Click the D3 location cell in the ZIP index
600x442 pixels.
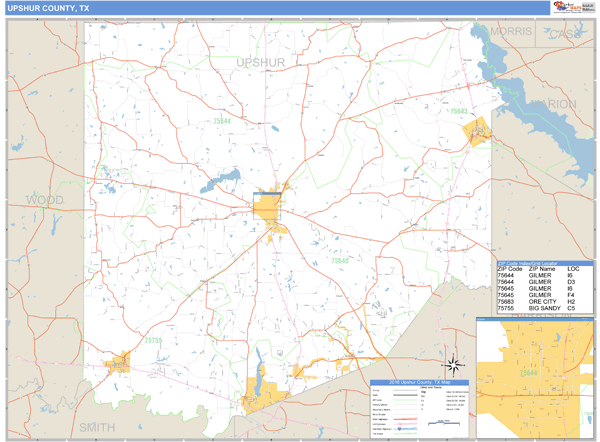coord(571,282)
